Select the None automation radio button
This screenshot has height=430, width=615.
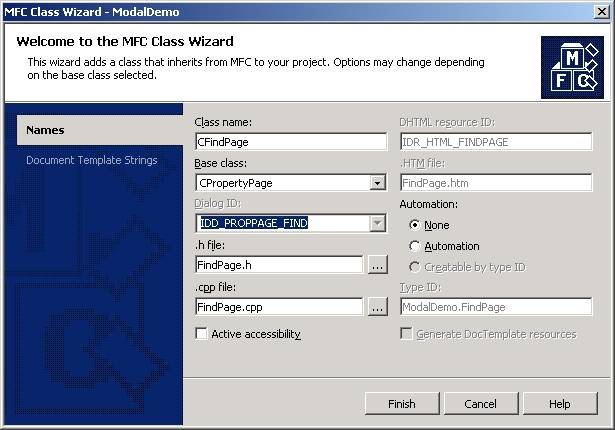[414, 225]
